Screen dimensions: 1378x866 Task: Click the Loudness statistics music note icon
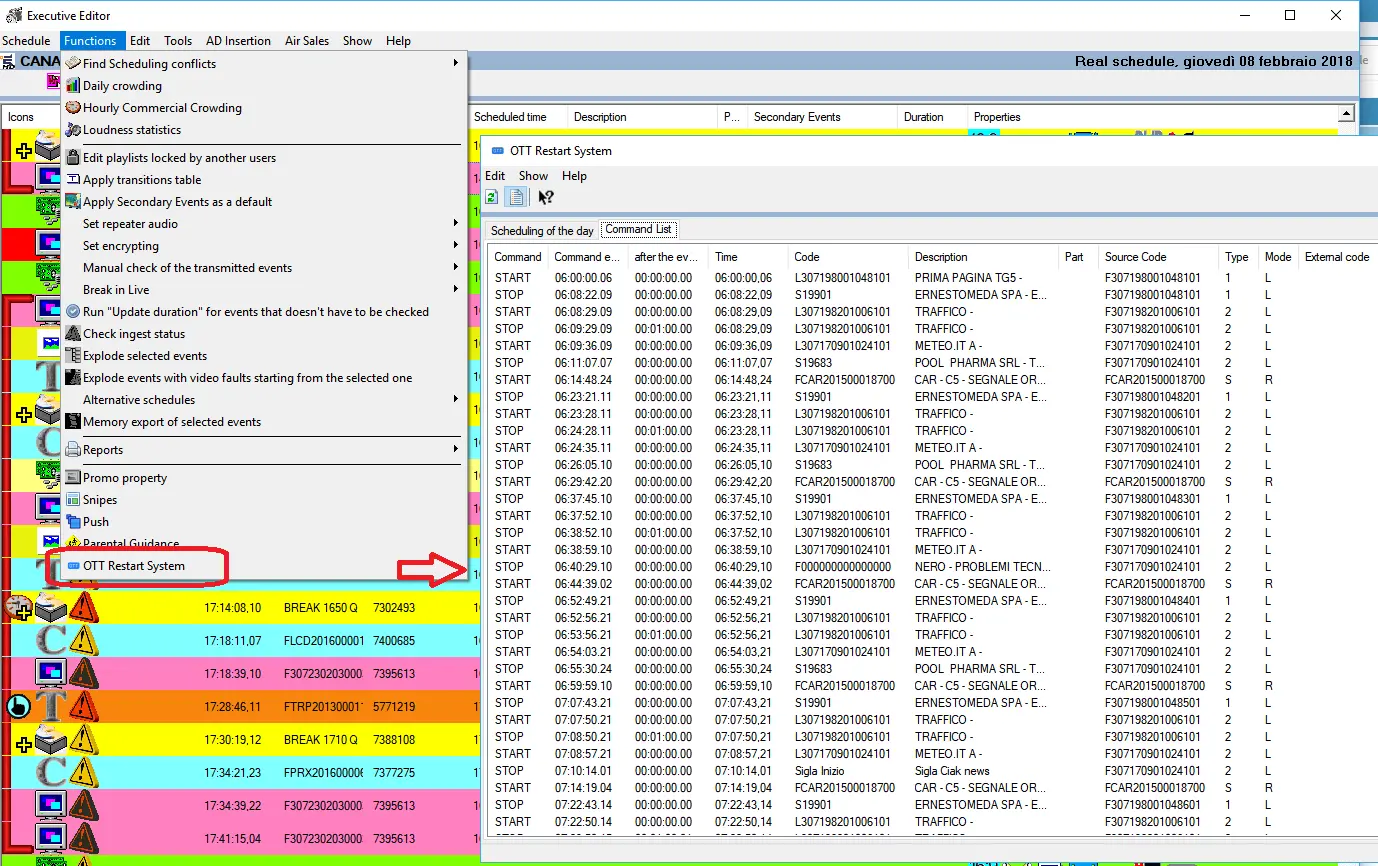[73, 130]
